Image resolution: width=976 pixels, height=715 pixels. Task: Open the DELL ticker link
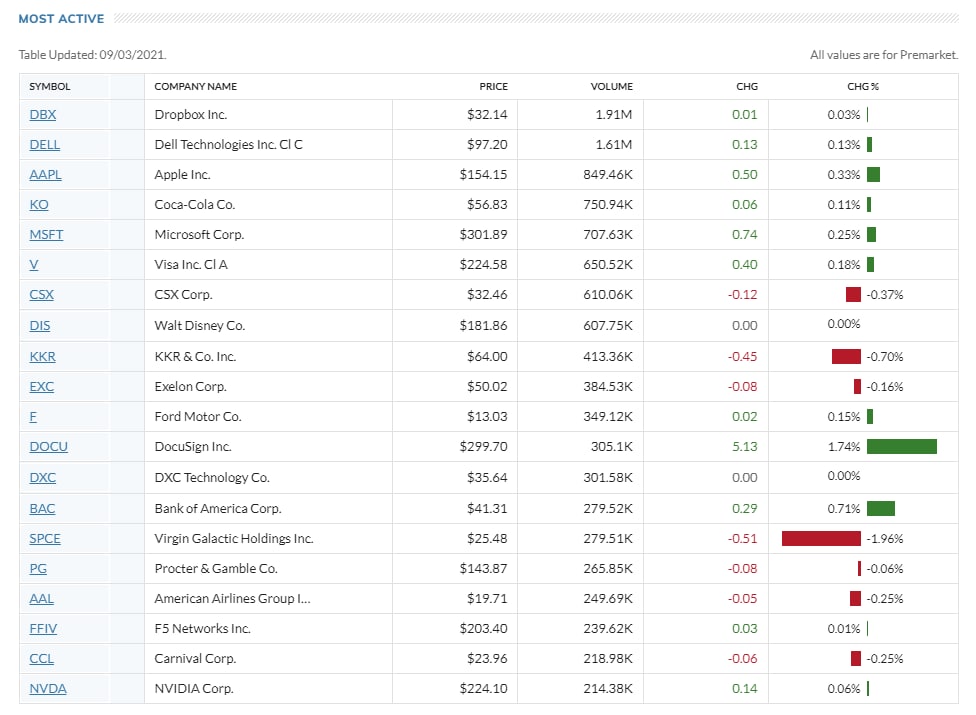click(x=45, y=144)
